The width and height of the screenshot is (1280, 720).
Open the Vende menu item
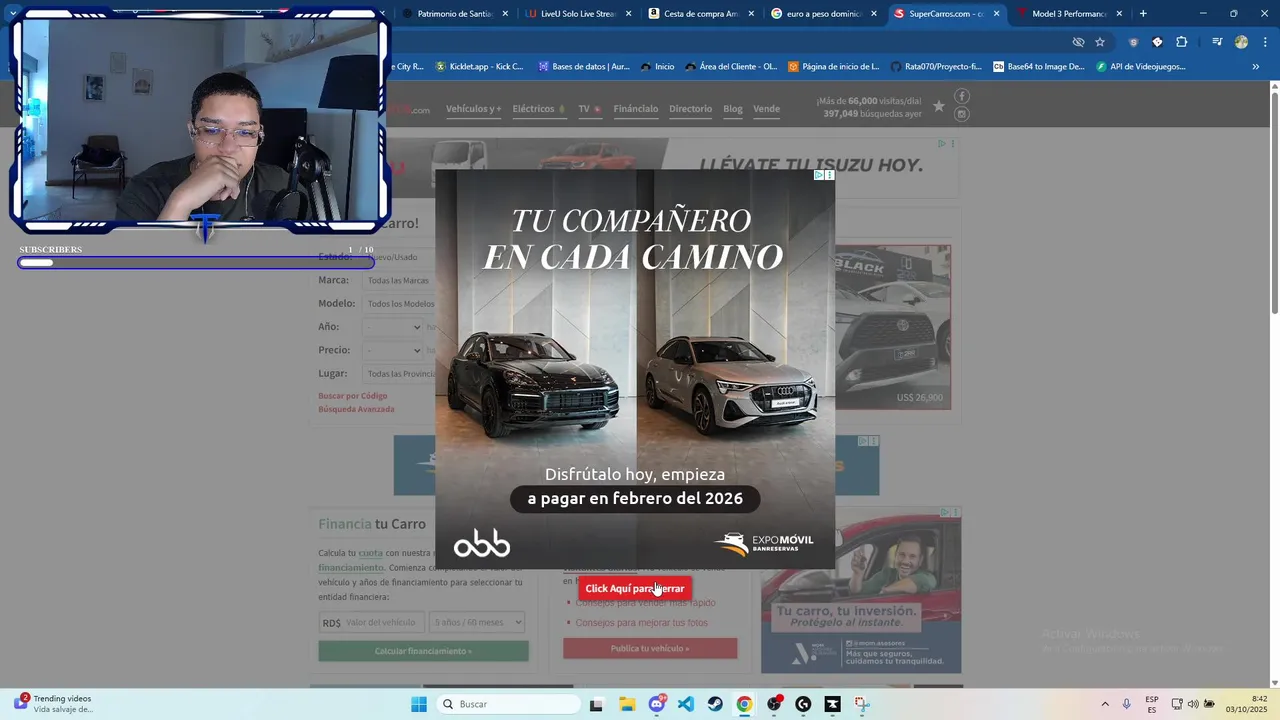click(766, 109)
